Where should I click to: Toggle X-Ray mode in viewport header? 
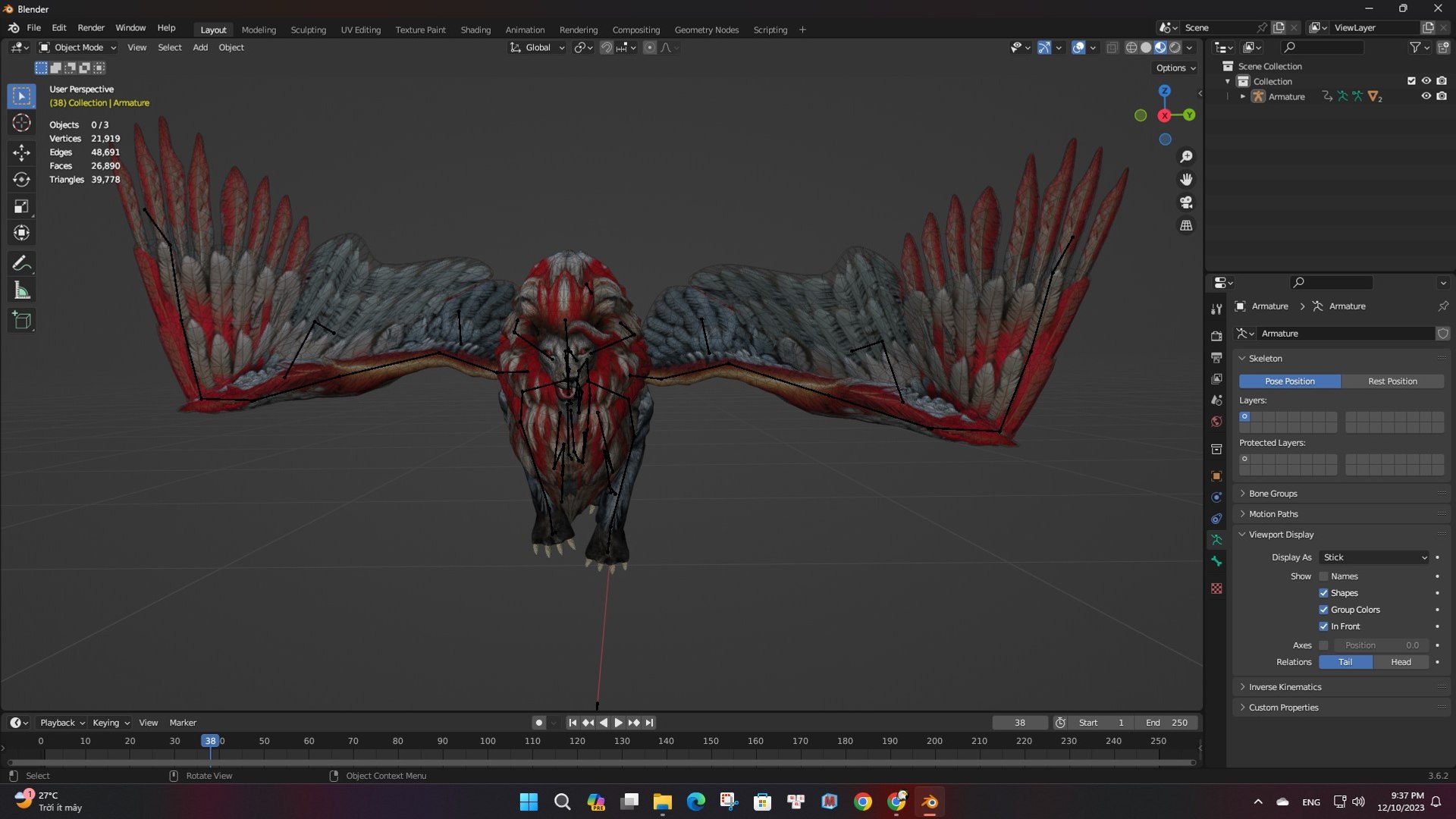(x=1112, y=48)
